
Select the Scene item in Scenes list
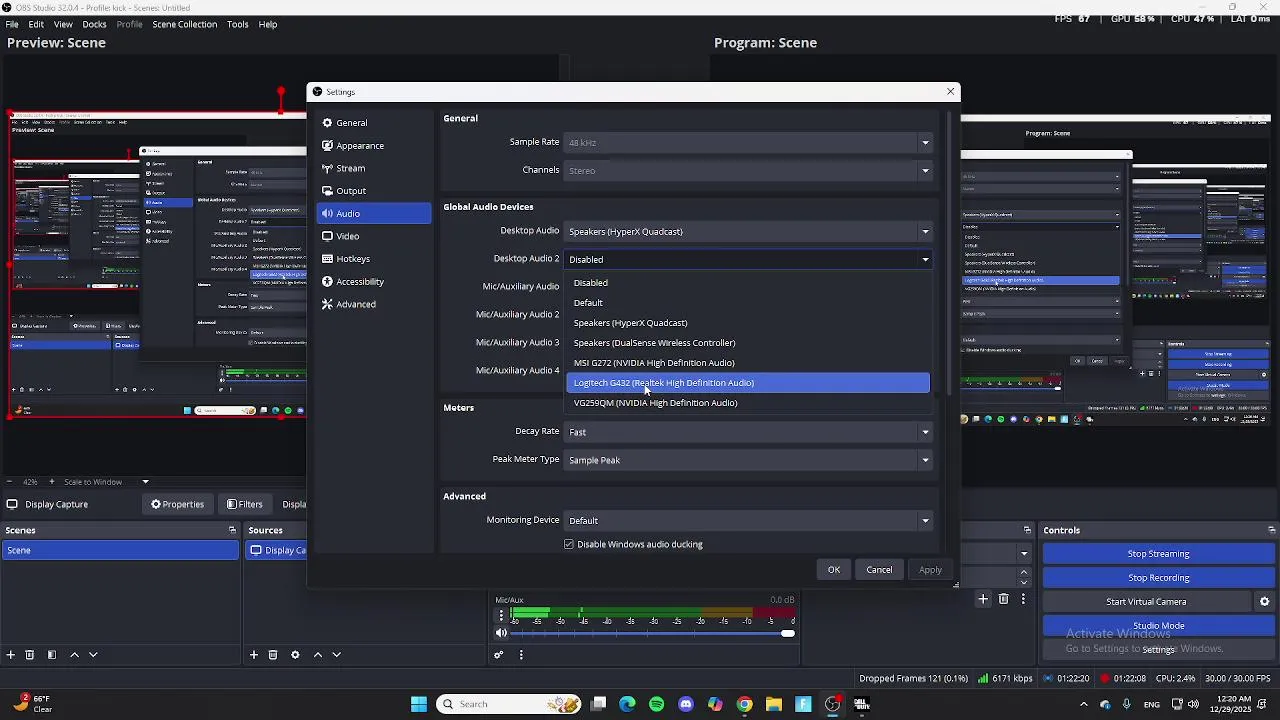tap(120, 551)
